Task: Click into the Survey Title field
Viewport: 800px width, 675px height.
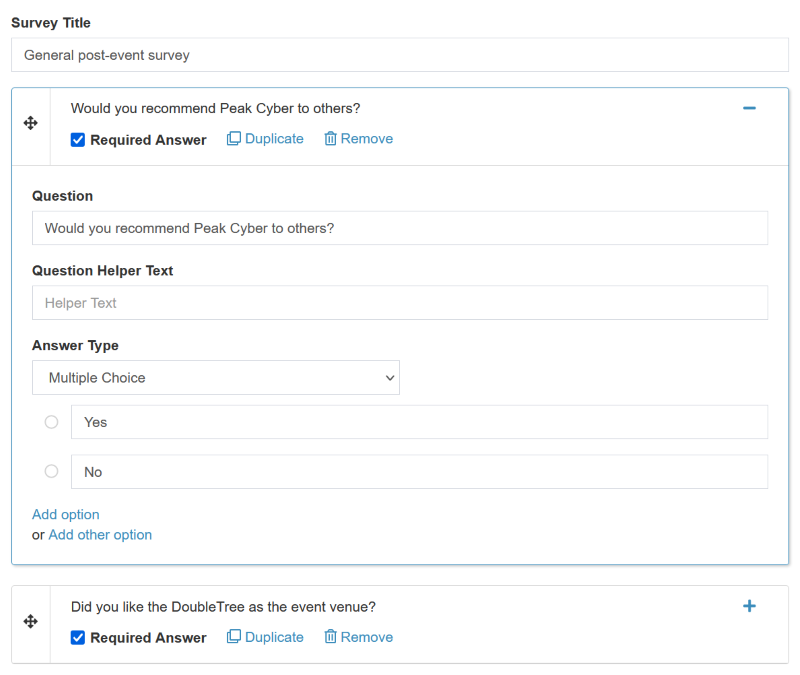Action: click(400, 55)
